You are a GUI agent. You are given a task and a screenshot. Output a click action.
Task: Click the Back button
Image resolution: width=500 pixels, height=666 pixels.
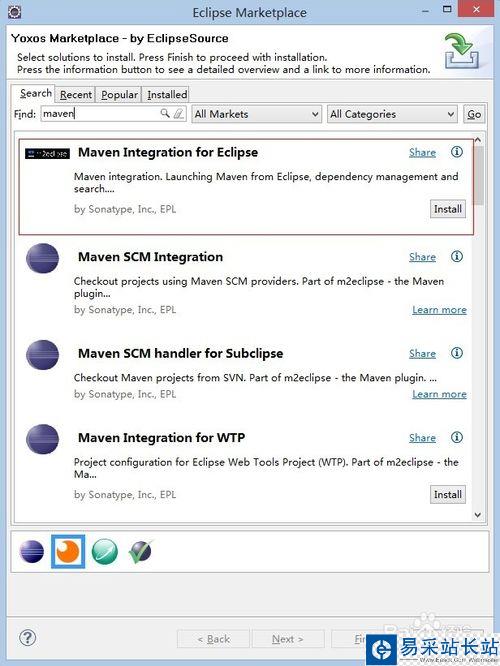[213, 639]
